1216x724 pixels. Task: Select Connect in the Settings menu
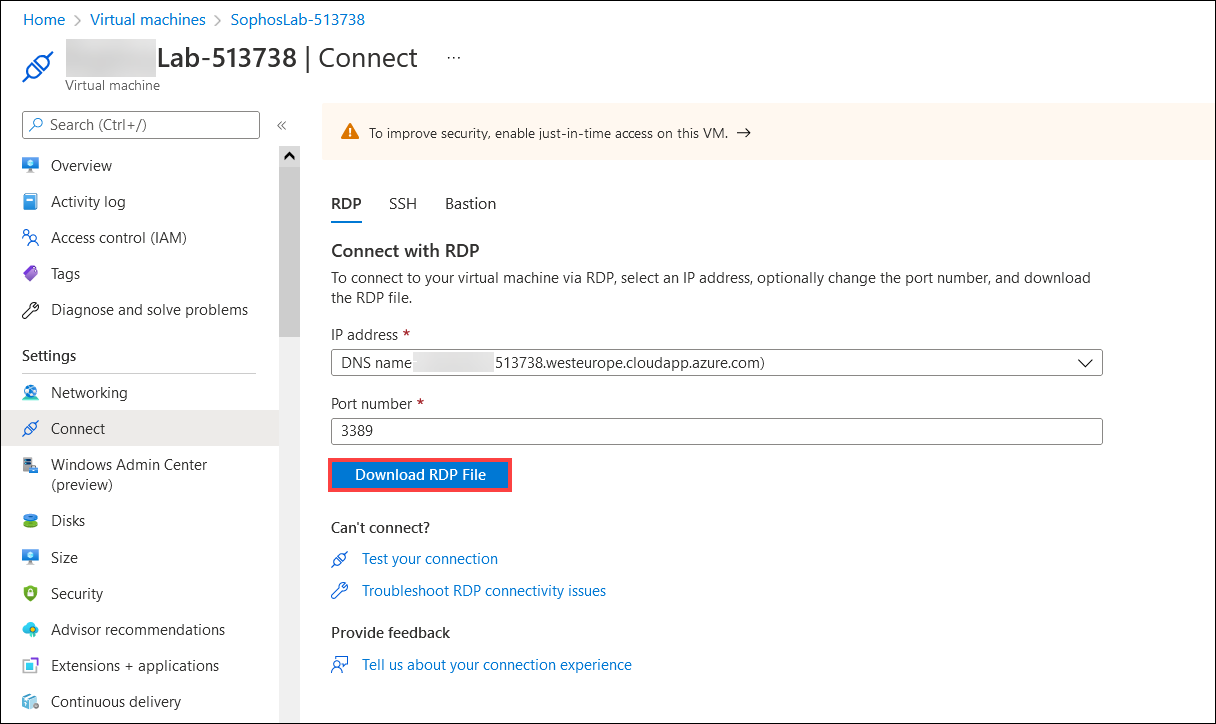[140, 428]
